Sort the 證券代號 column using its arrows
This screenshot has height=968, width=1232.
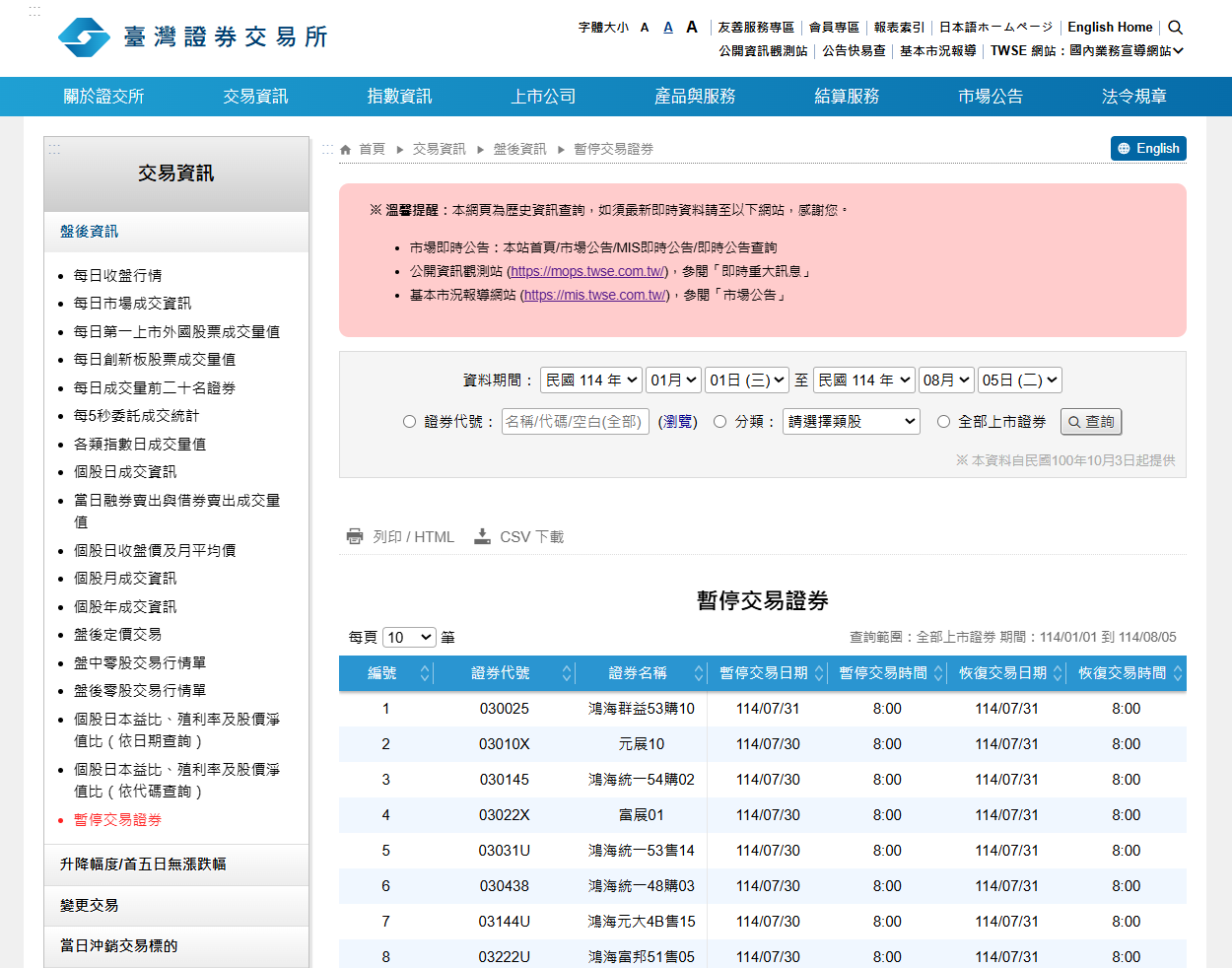click(568, 672)
